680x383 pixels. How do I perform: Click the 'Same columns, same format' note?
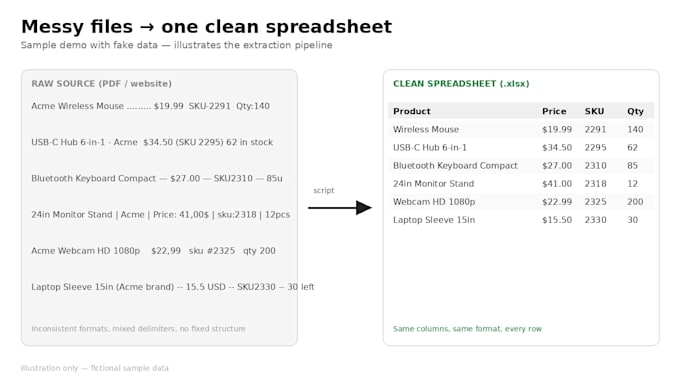coord(468,329)
